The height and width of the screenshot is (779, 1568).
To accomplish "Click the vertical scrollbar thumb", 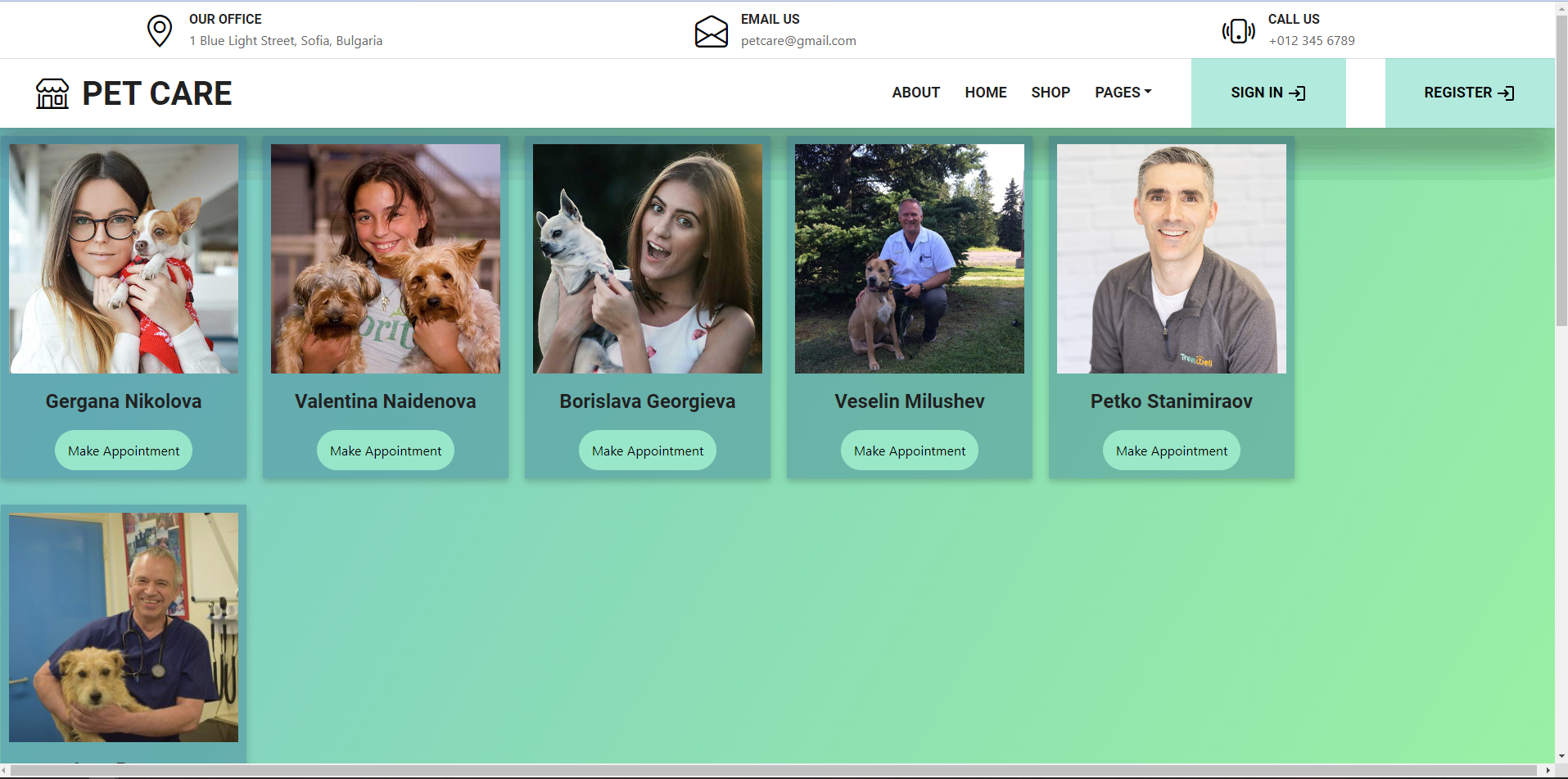I will click(1561, 172).
